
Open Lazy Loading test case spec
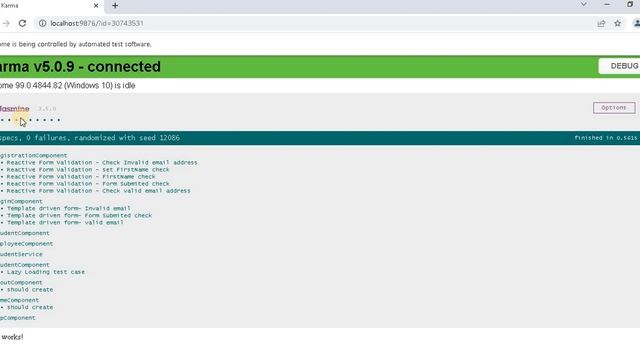click(46, 272)
